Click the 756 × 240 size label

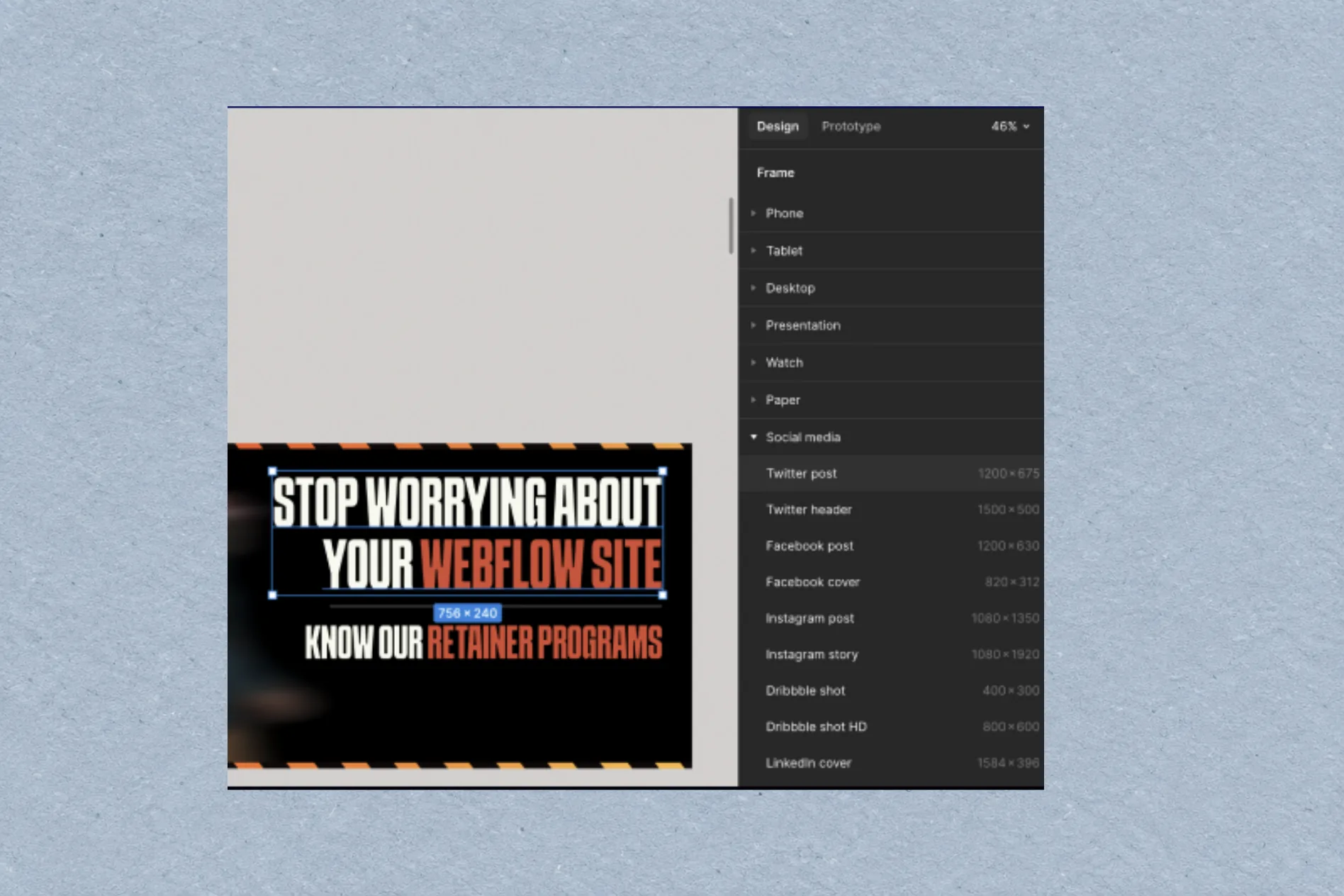(467, 613)
